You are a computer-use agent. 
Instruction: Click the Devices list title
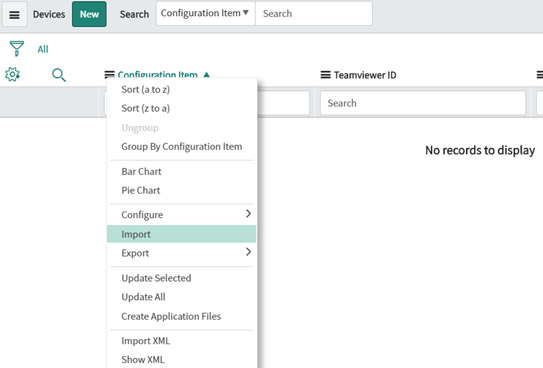click(x=49, y=14)
